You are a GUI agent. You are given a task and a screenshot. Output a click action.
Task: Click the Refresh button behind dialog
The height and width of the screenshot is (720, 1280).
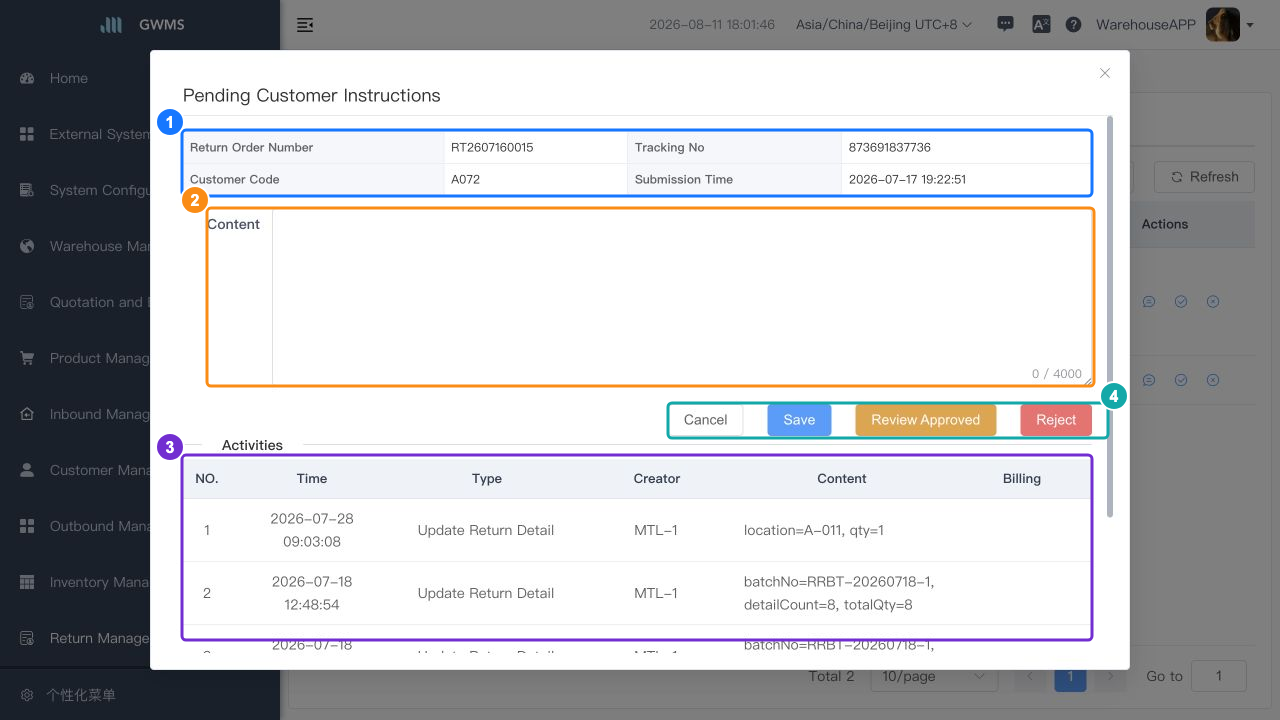point(1204,177)
